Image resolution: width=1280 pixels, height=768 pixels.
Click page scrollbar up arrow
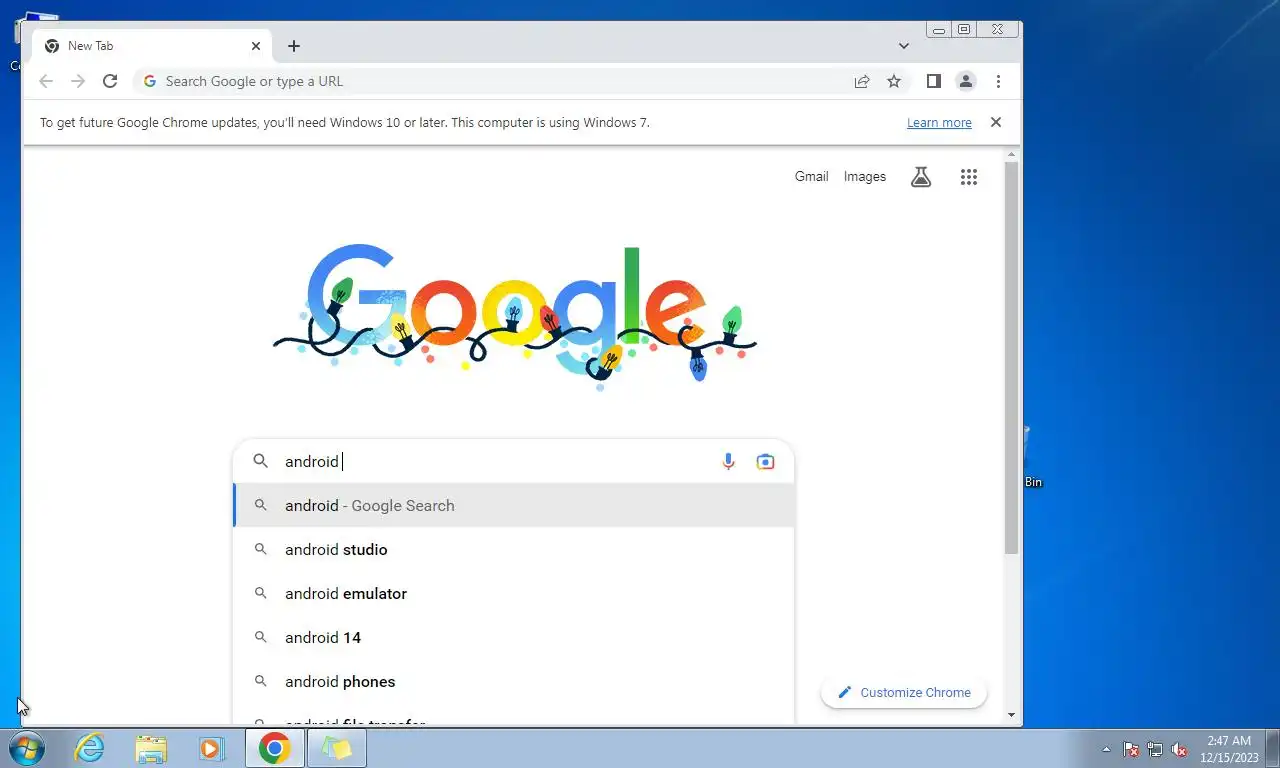(x=1011, y=154)
